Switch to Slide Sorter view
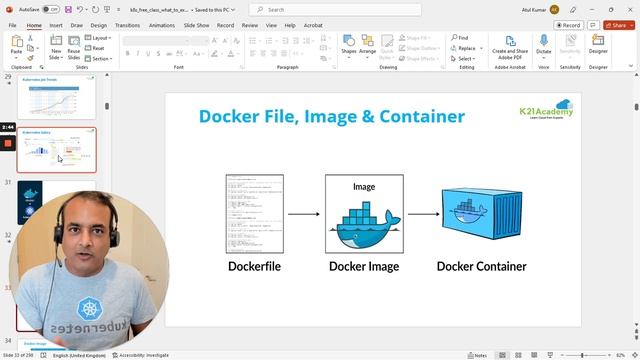 point(518,356)
